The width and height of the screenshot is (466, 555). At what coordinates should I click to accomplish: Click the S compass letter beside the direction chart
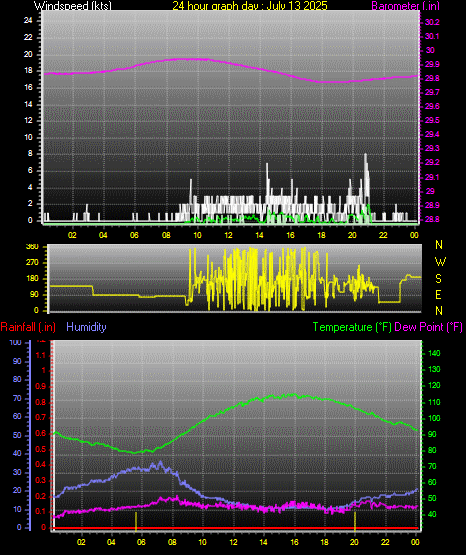439,279
